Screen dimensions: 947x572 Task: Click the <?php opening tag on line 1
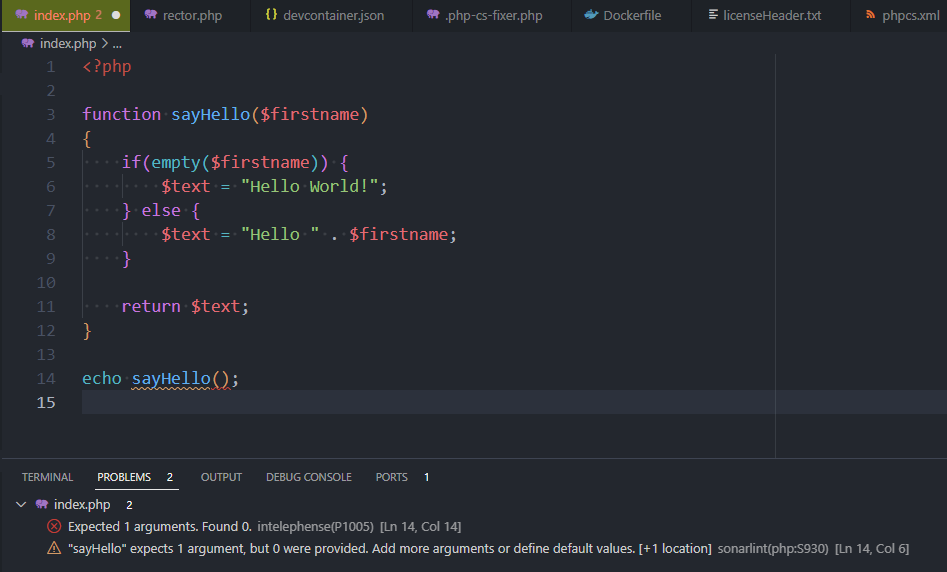point(107,66)
